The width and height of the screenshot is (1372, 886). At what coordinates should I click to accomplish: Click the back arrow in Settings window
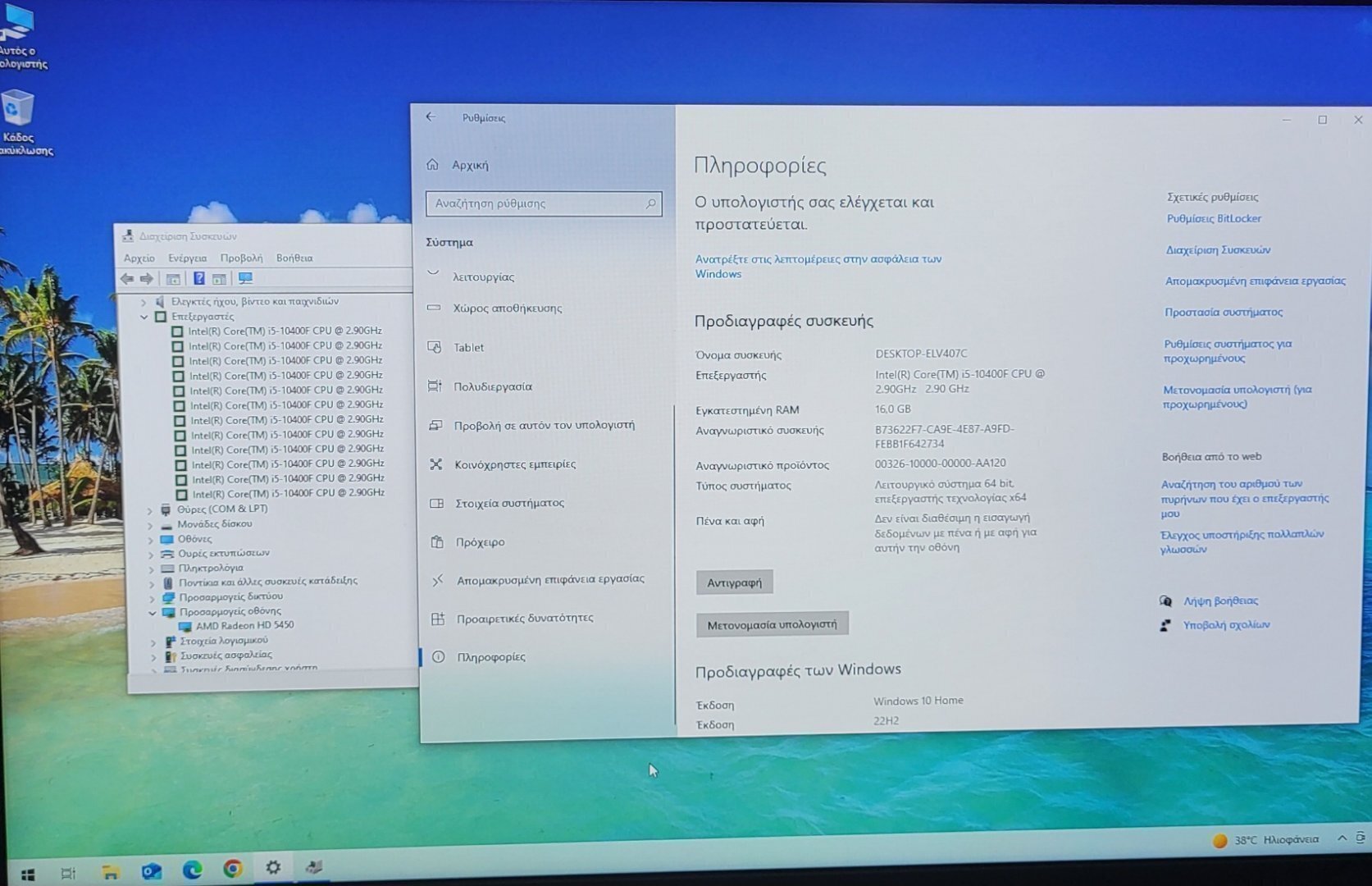[431, 117]
